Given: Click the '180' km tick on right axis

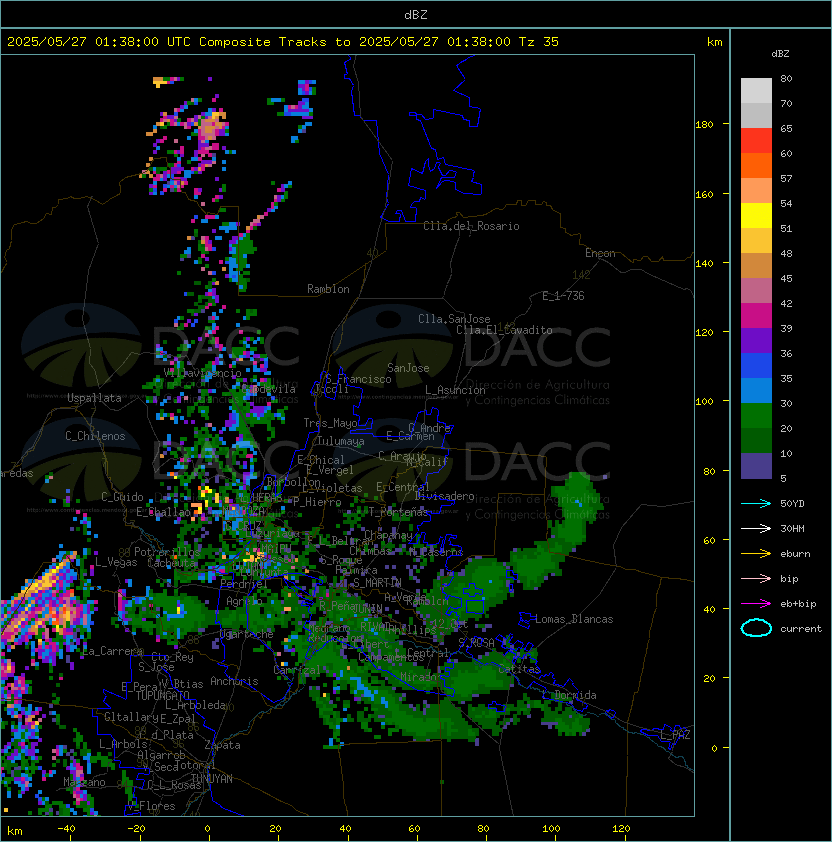Looking at the screenshot, I should pyautogui.click(x=704, y=125).
